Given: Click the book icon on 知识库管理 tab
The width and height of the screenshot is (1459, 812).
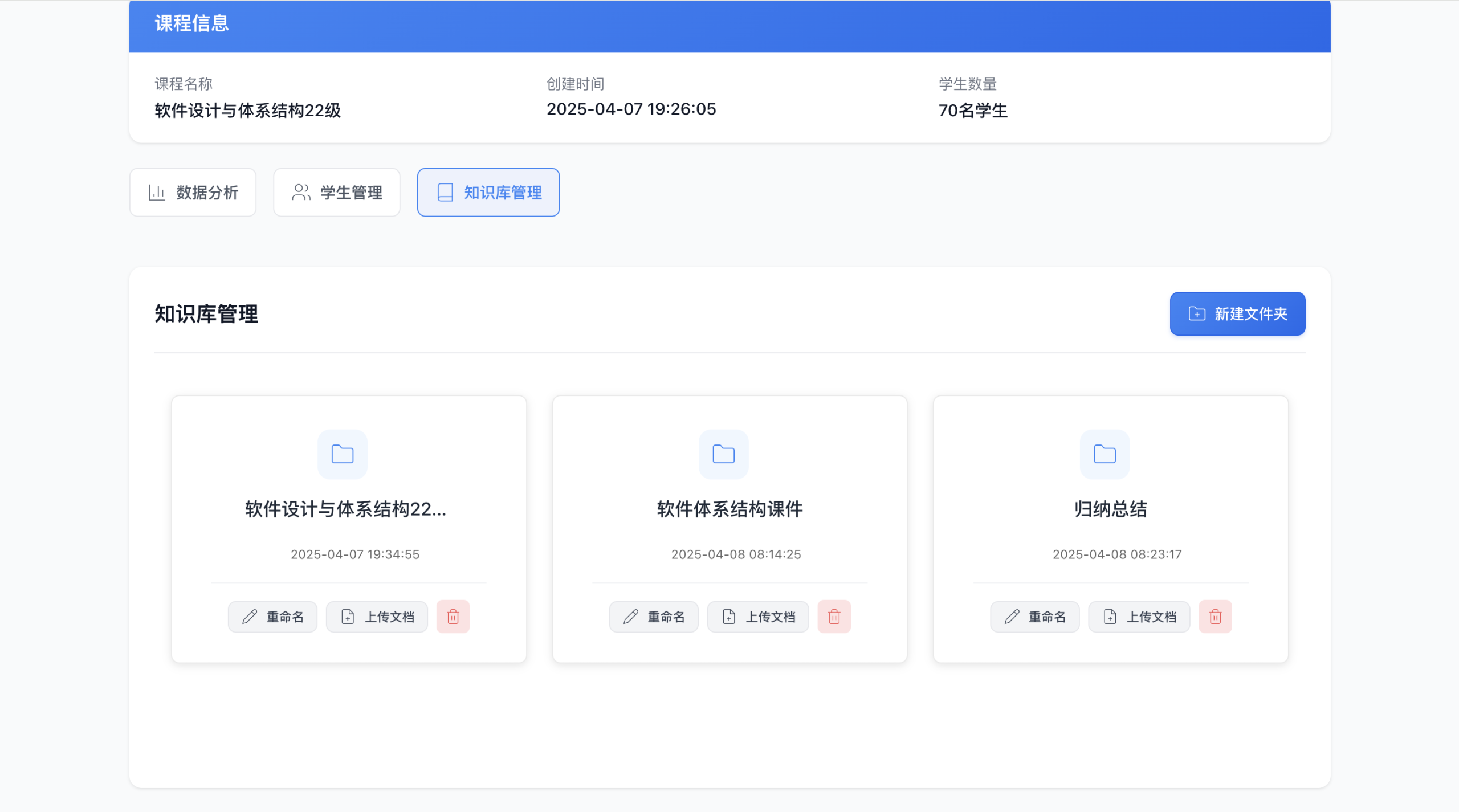Looking at the screenshot, I should (x=445, y=193).
